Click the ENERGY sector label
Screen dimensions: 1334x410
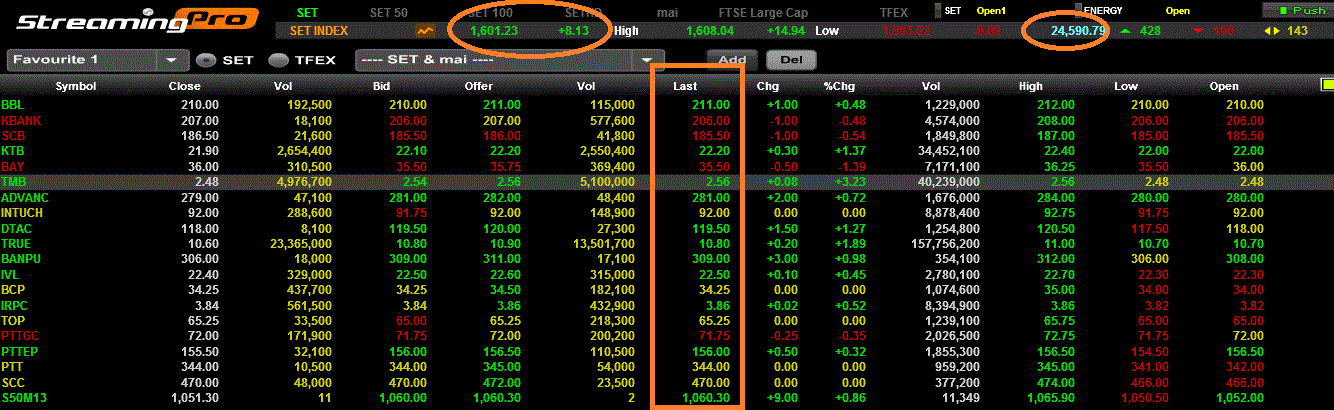point(1105,10)
